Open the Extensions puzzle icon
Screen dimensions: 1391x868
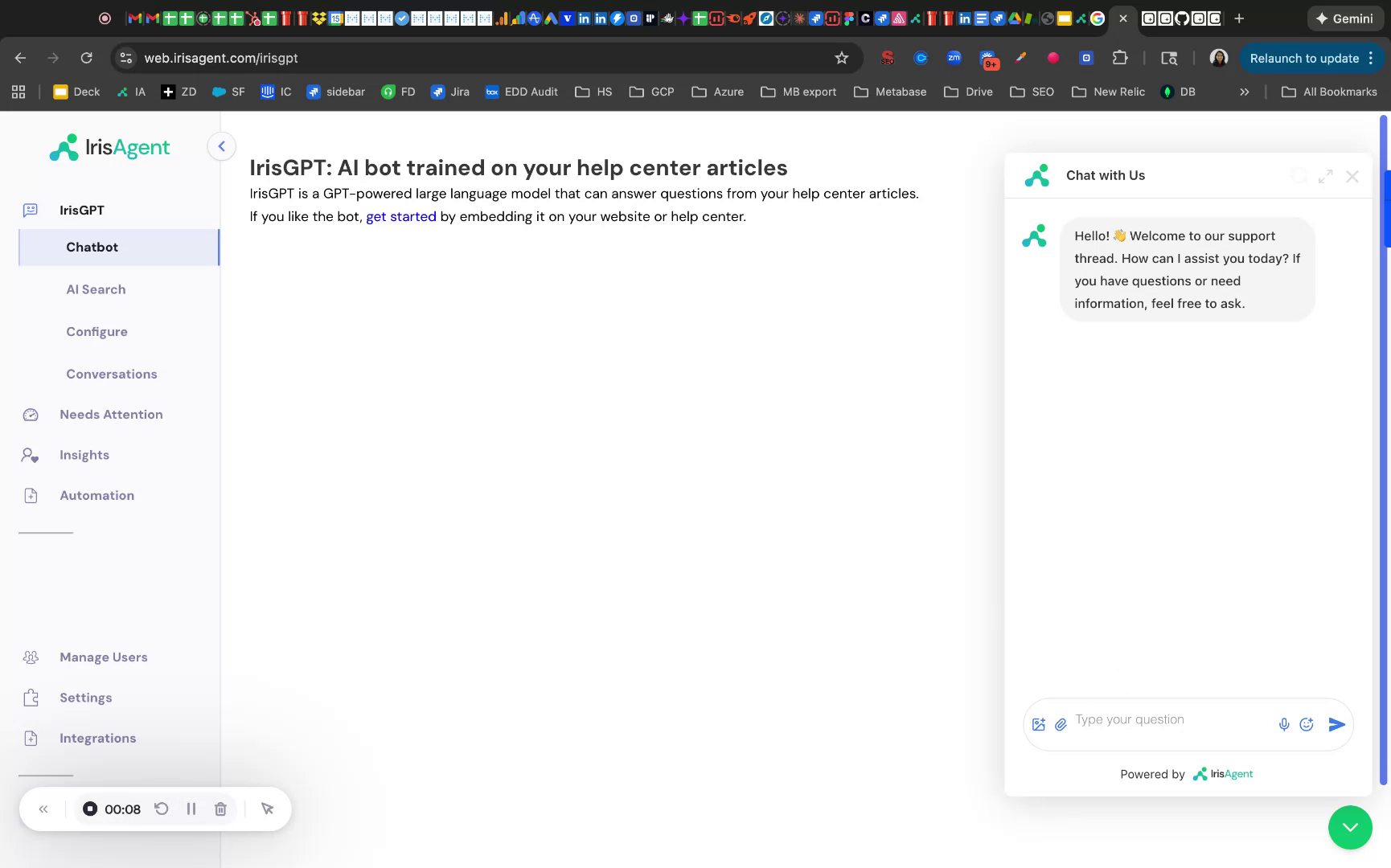[1120, 58]
